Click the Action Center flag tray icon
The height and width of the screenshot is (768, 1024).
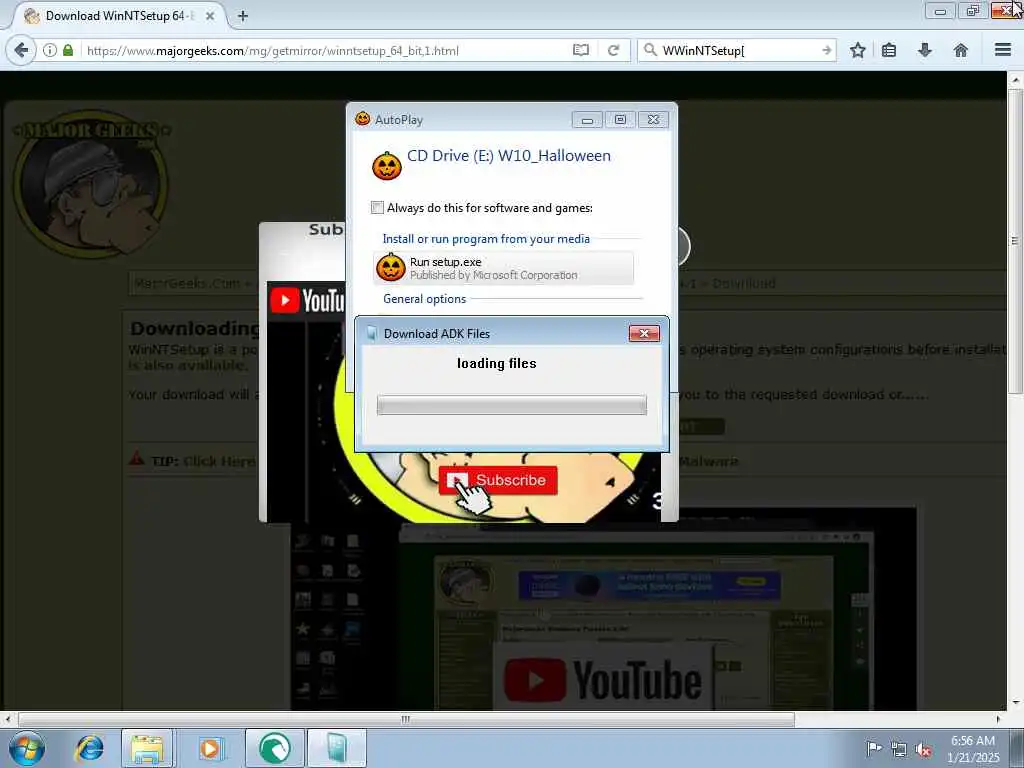(x=873, y=748)
